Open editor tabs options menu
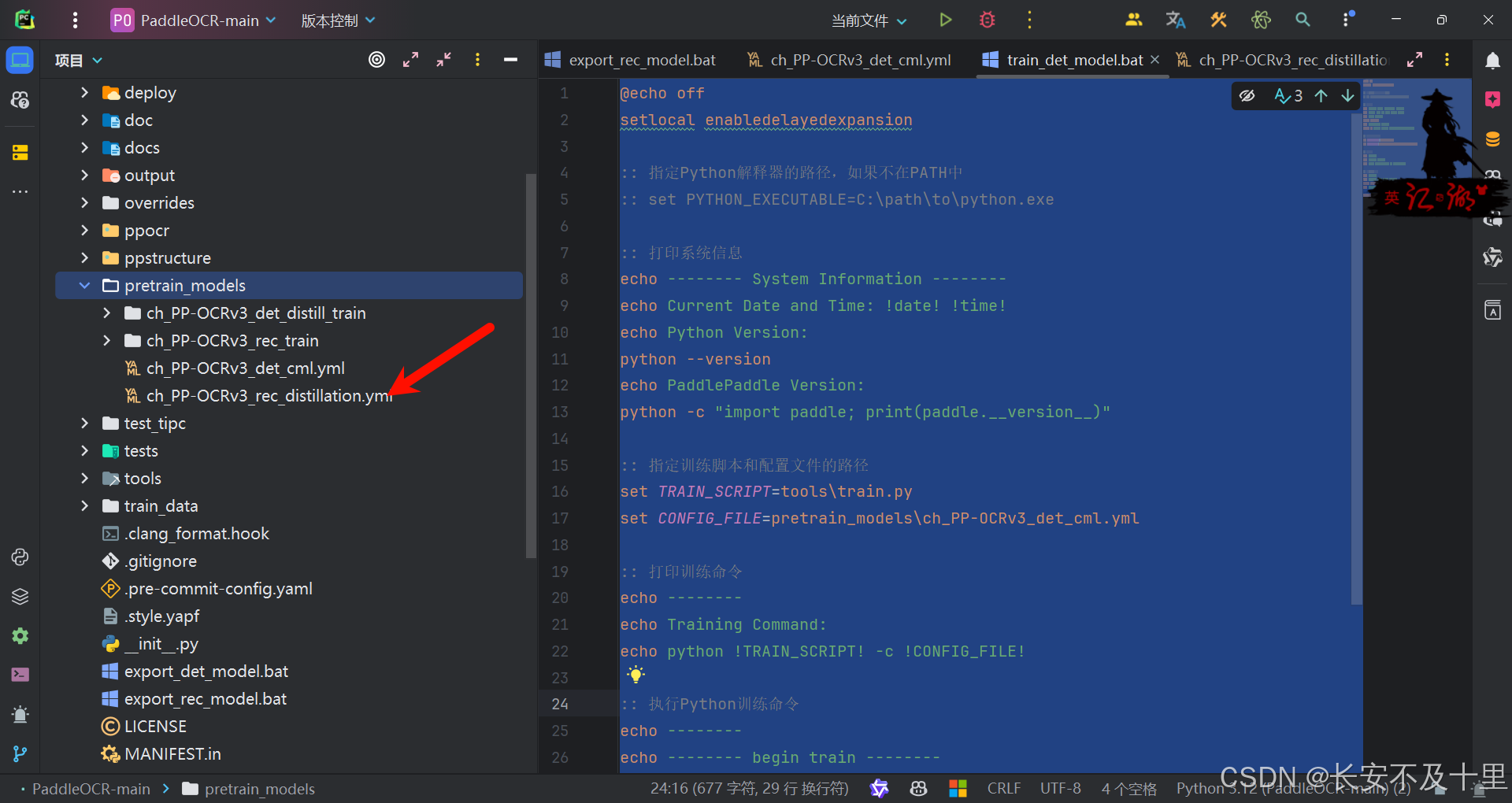The width and height of the screenshot is (1512, 803). (1447, 60)
